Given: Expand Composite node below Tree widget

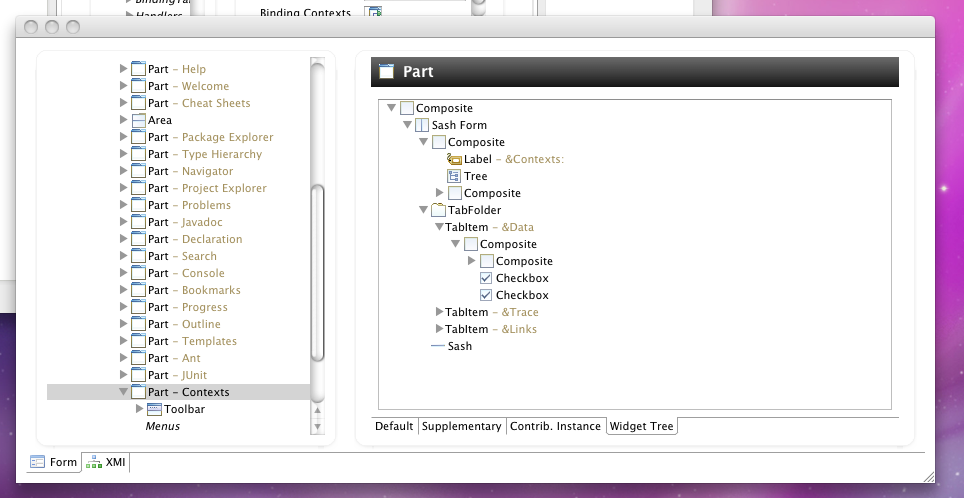Looking at the screenshot, I should pos(439,193).
